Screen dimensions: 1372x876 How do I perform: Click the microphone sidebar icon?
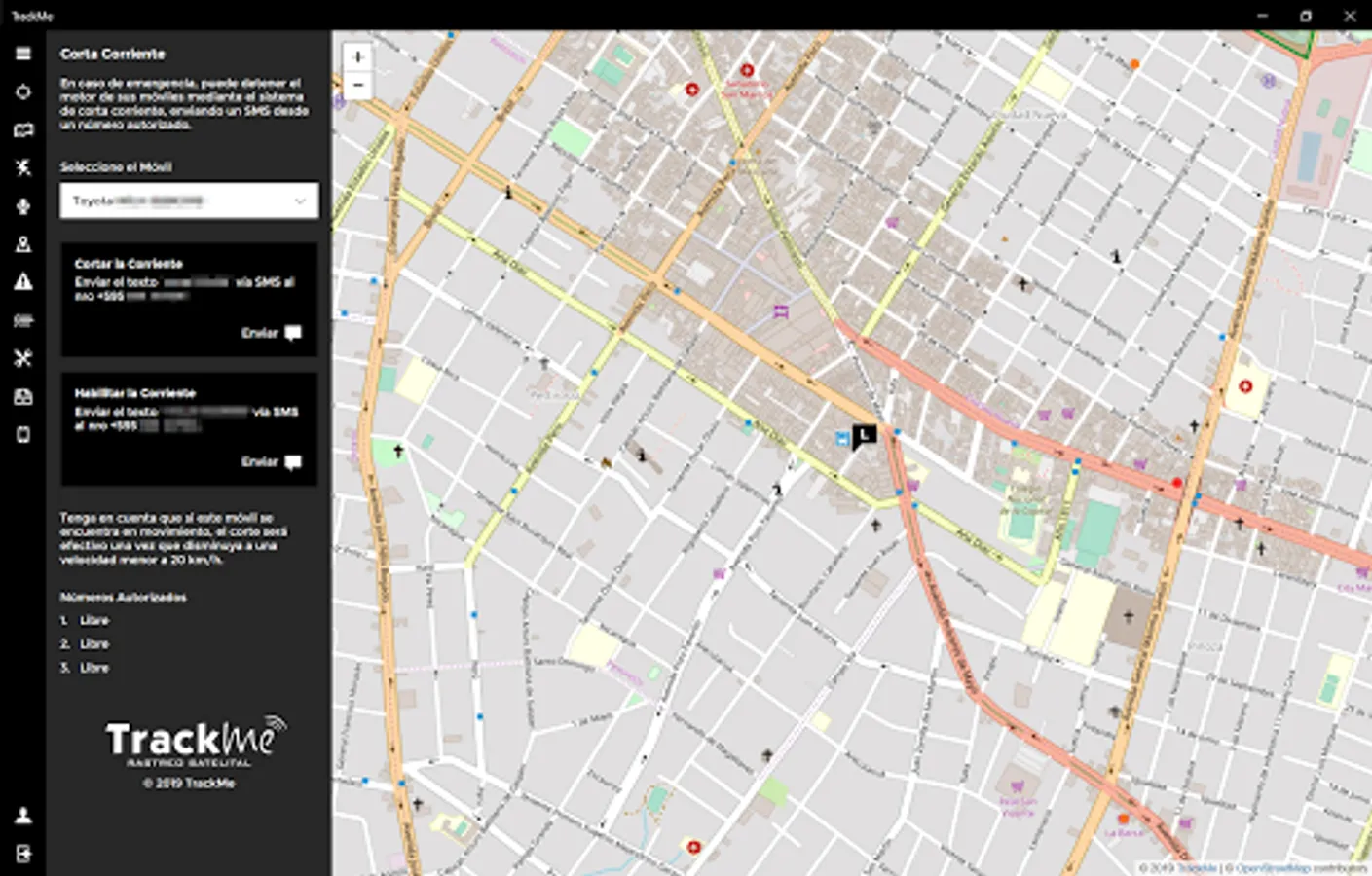point(23,206)
